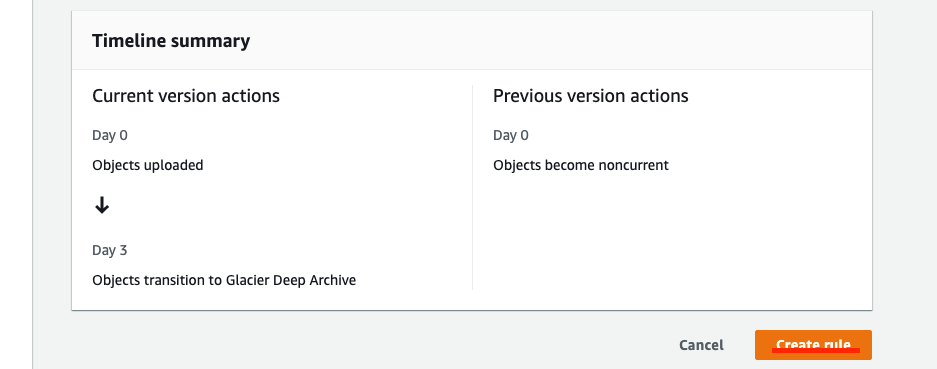Cancel the lifecycle rule creation
Image resolution: width=937 pixels, height=369 pixels.
[701, 345]
